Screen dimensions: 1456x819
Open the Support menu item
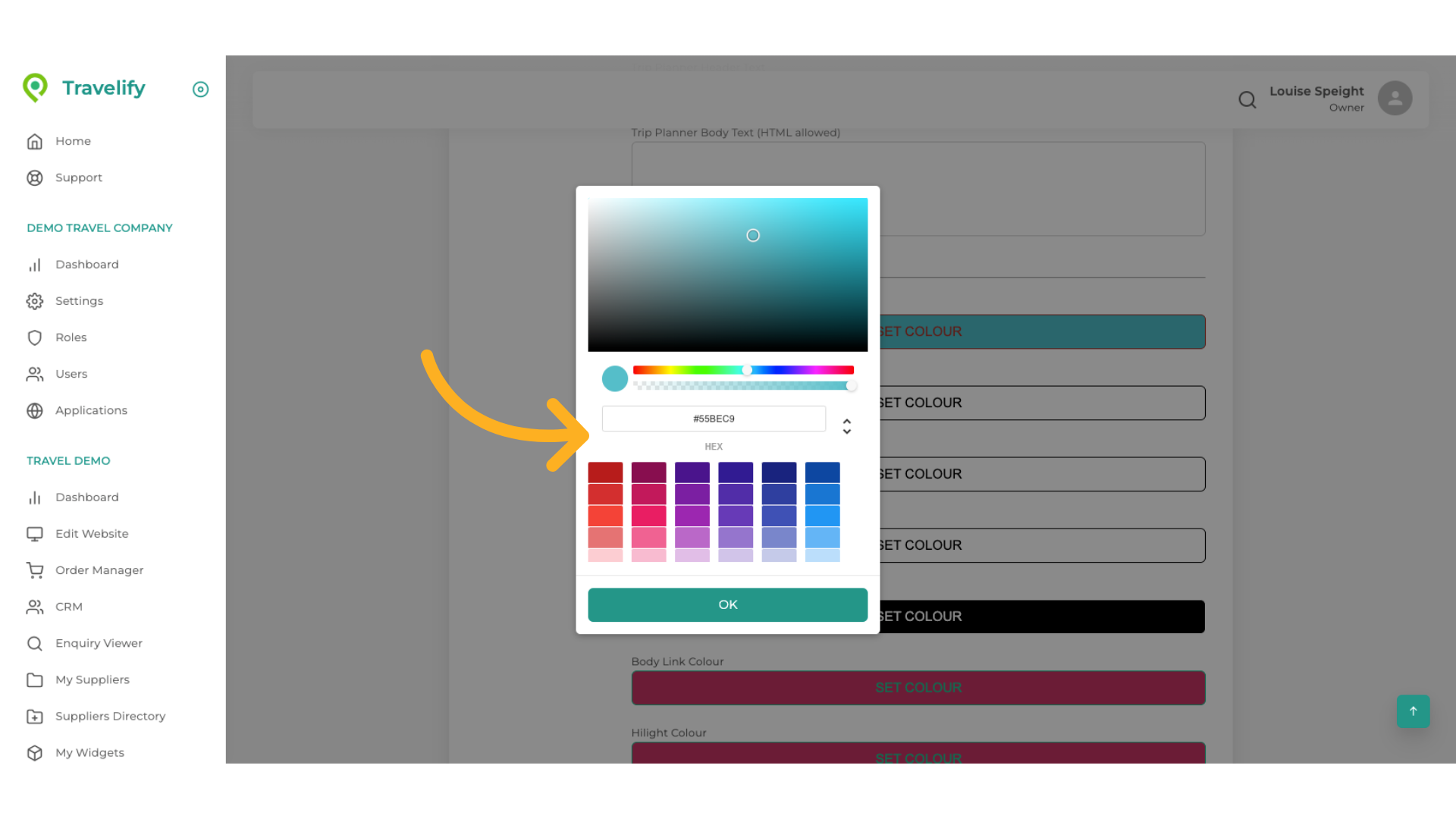click(79, 177)
